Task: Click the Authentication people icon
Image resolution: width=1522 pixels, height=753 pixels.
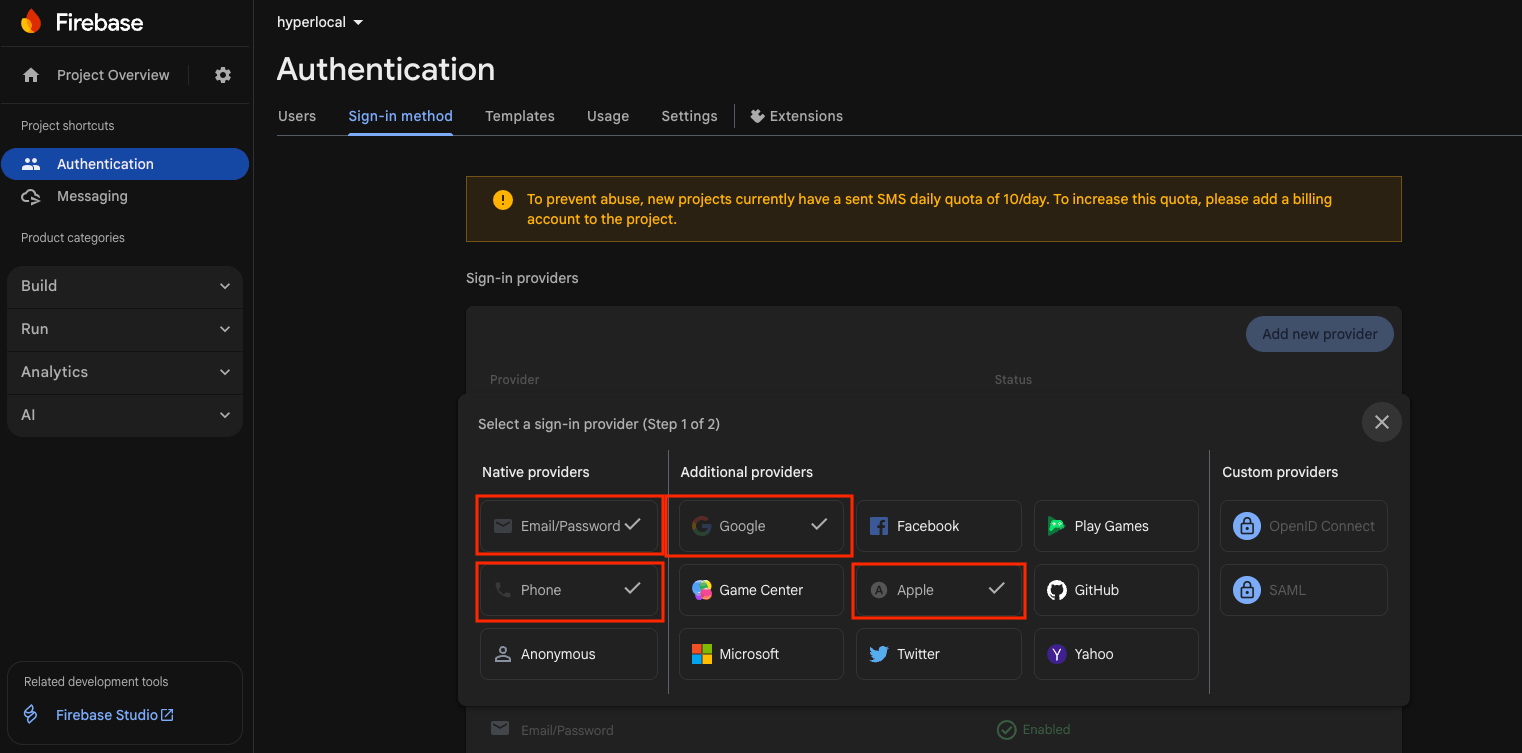Action: click(31, 164)
